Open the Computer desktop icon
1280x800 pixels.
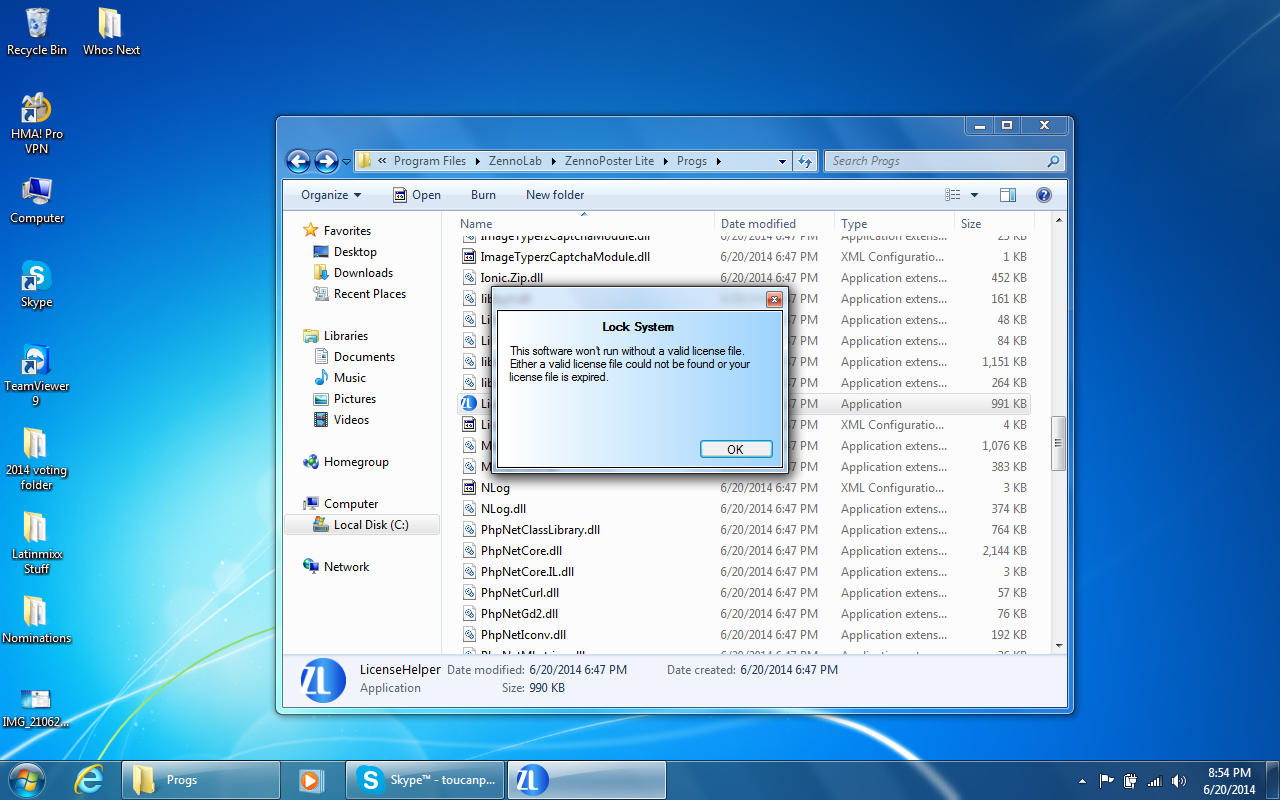click(x=37, y=200)
